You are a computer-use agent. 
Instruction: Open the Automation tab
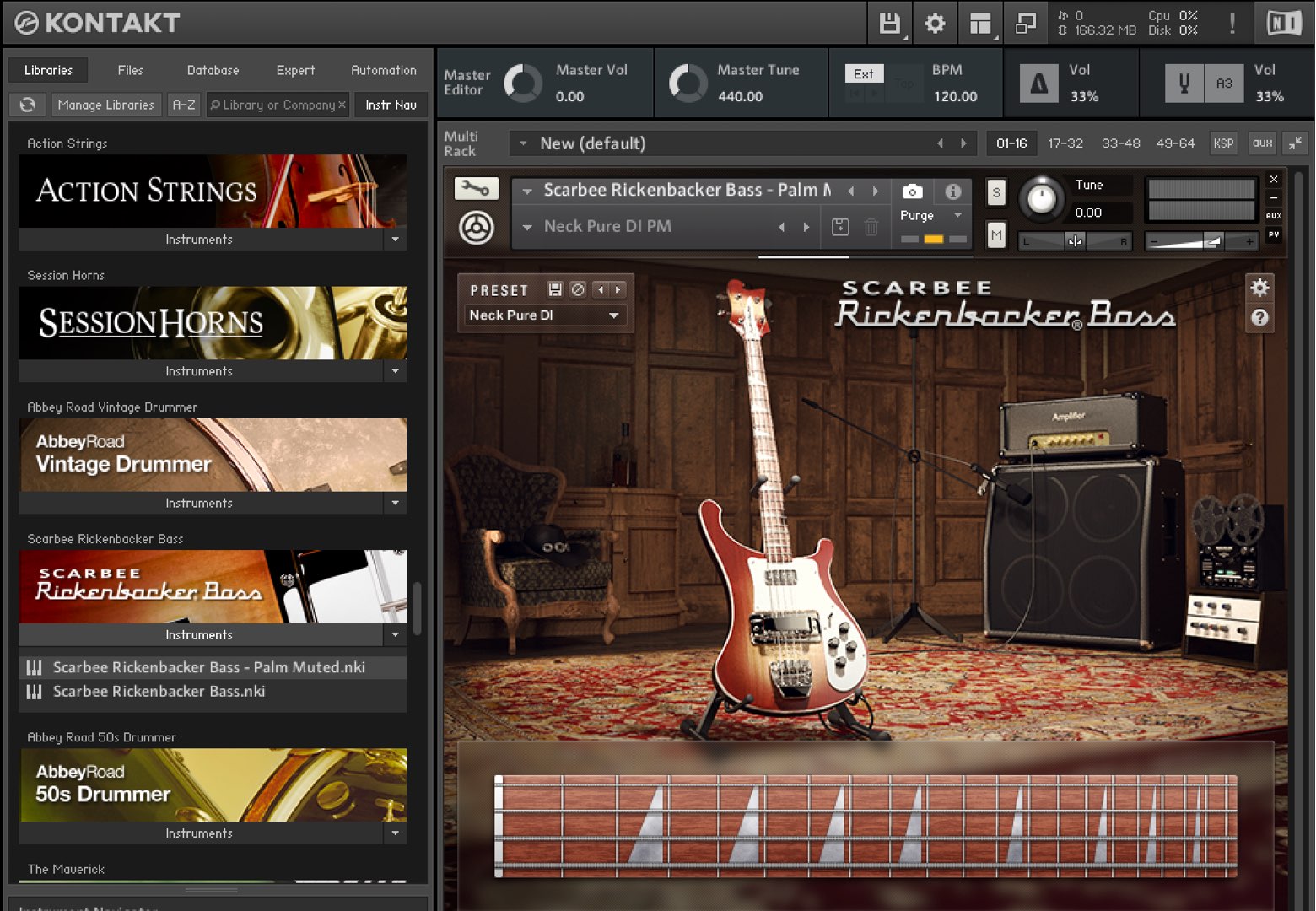click(x=384, y=70)
